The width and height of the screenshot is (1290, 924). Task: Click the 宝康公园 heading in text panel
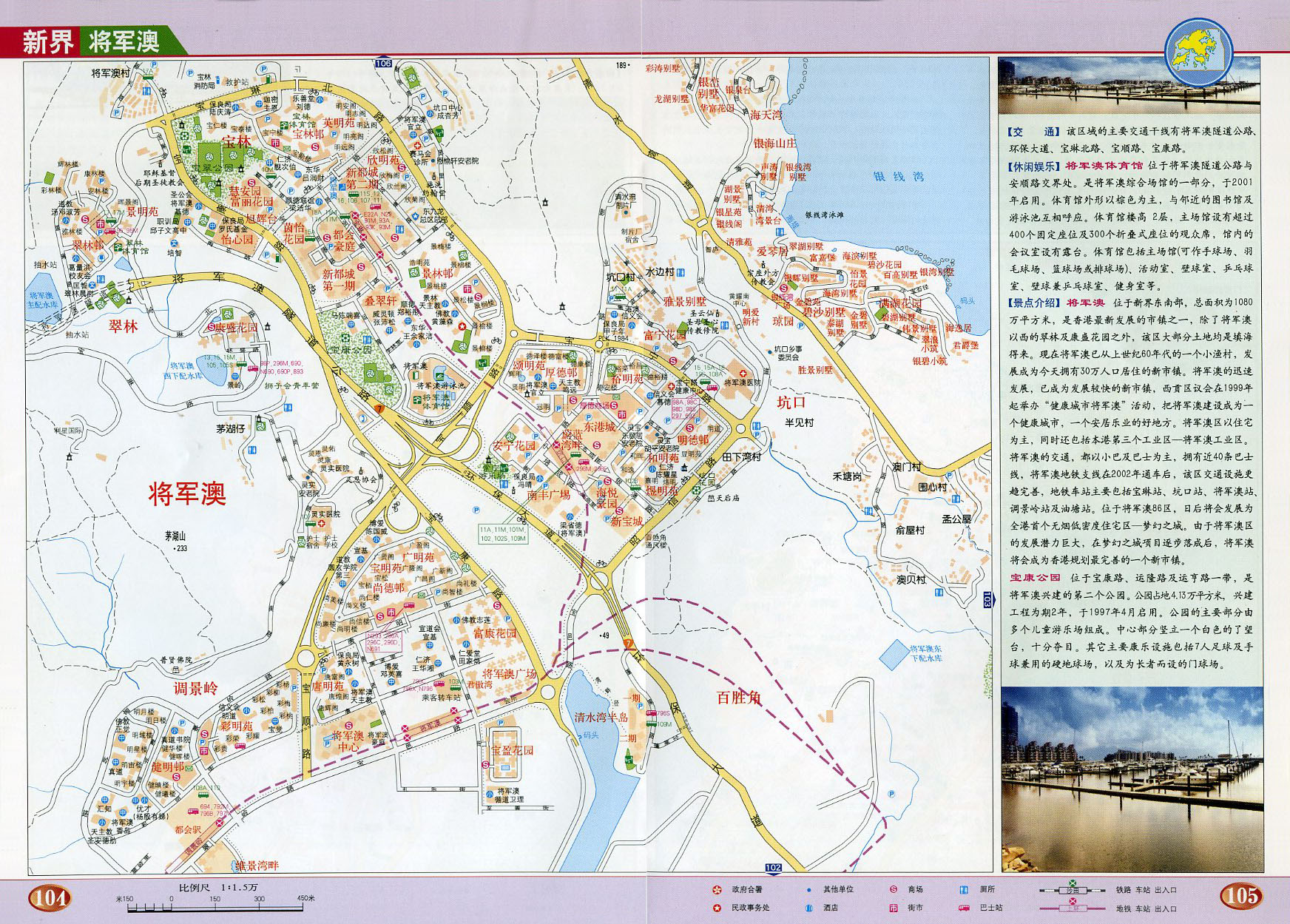(x=1035, y=578)
